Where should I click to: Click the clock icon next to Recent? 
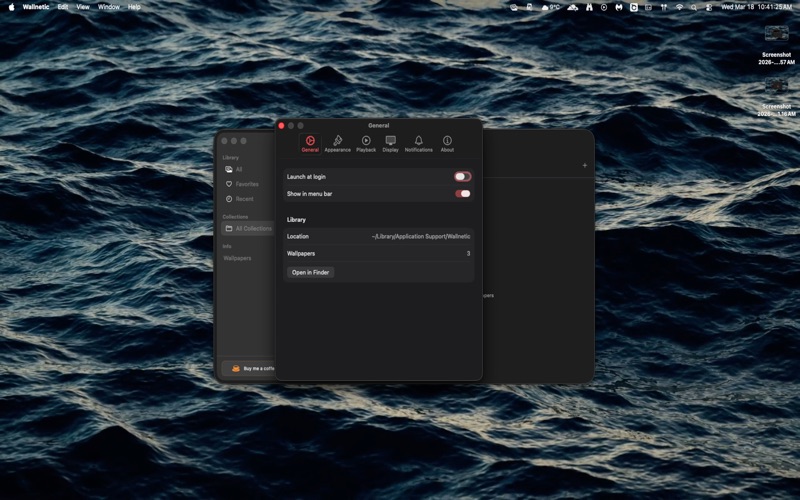click(229, 199)
